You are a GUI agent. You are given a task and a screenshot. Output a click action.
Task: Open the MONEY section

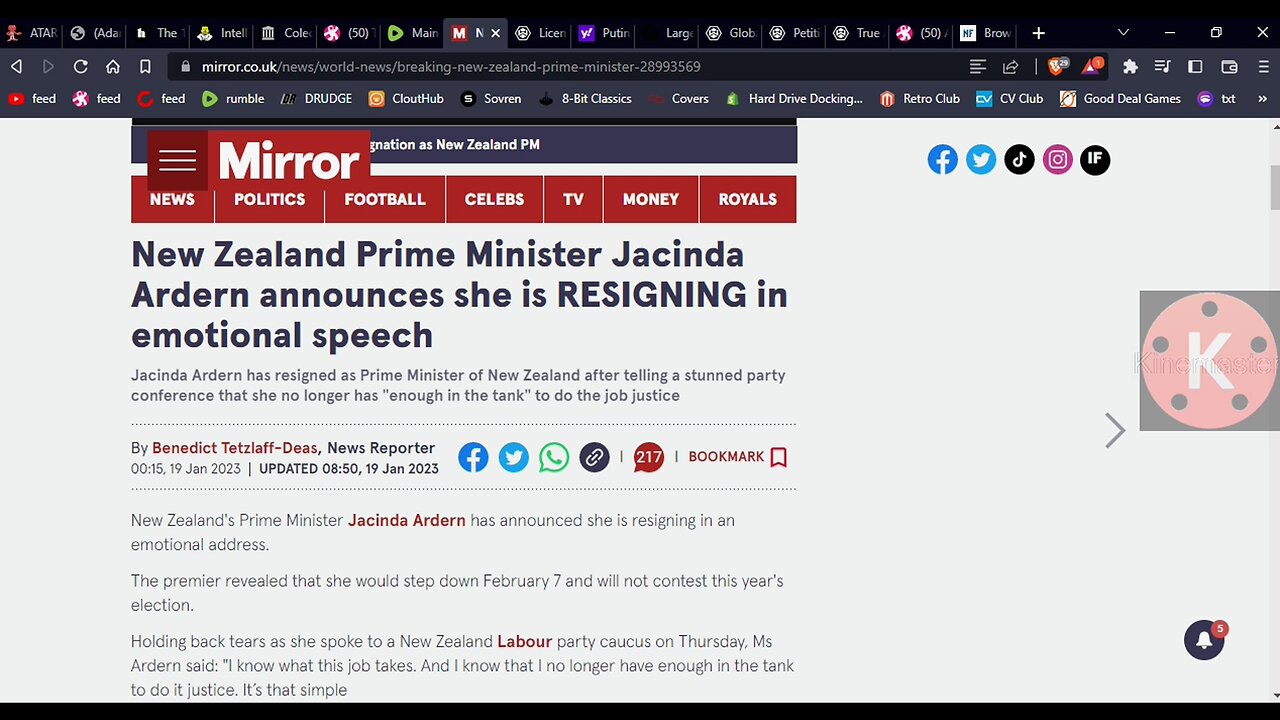[x=651, y=199]
